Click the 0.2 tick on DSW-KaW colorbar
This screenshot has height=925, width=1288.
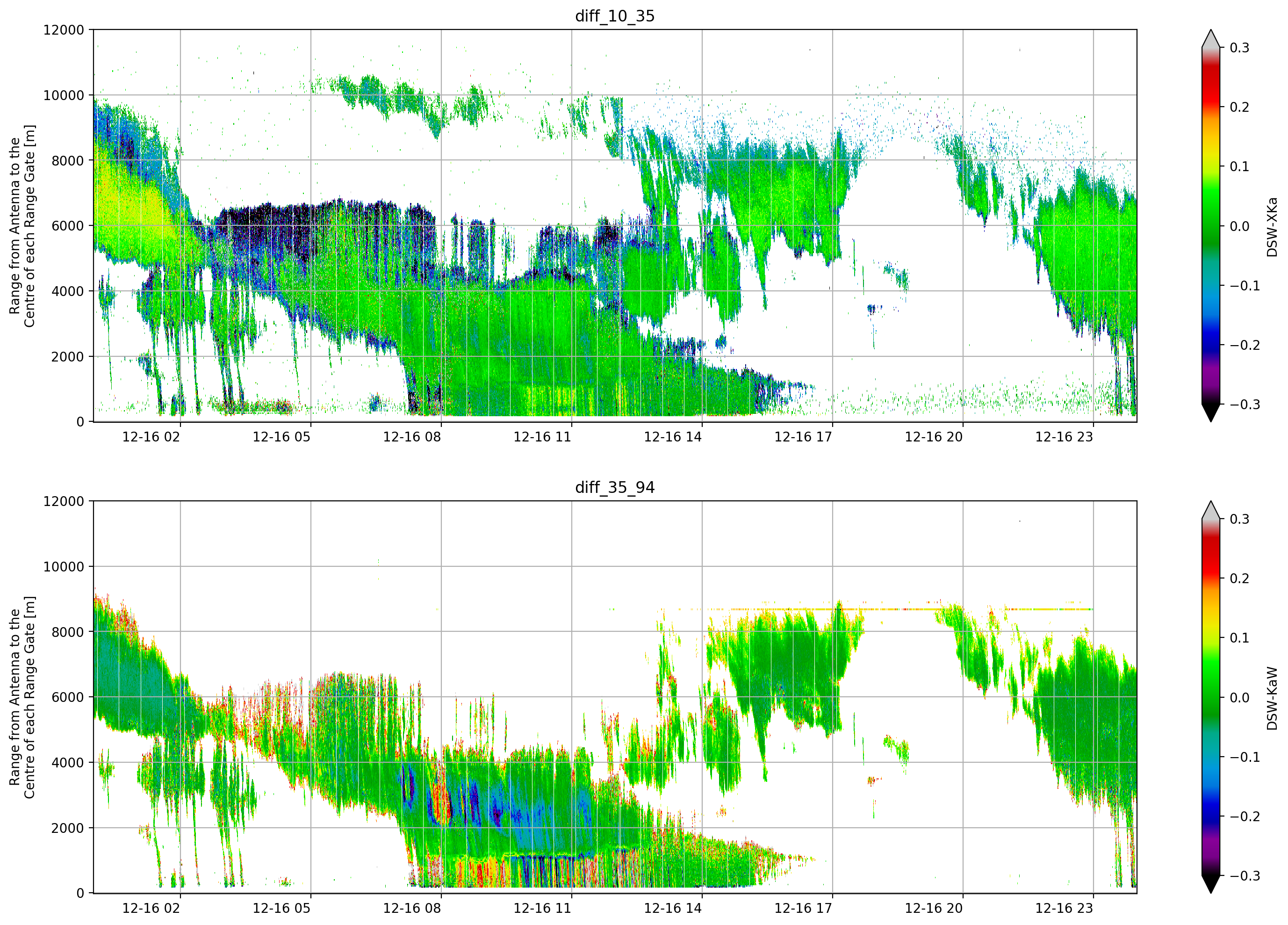pos(1240,578)
